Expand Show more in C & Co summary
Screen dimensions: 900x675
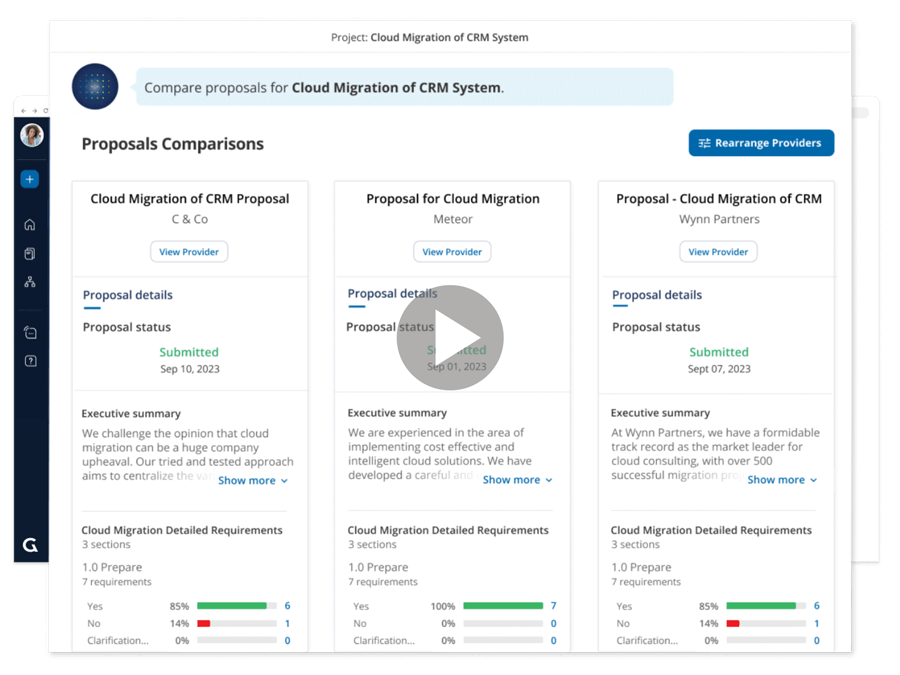[252, 481]
